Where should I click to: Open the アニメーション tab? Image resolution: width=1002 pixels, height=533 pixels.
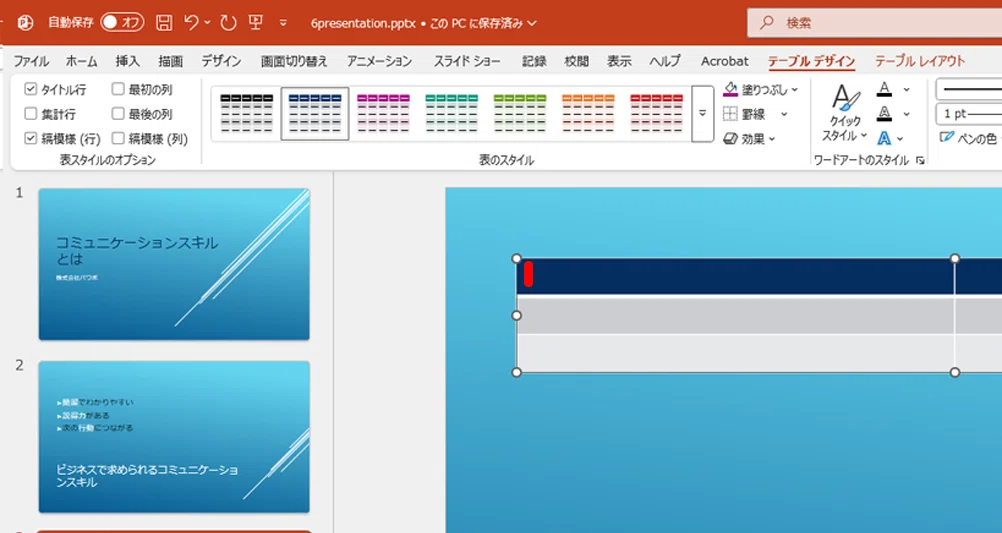coord(380,61)
